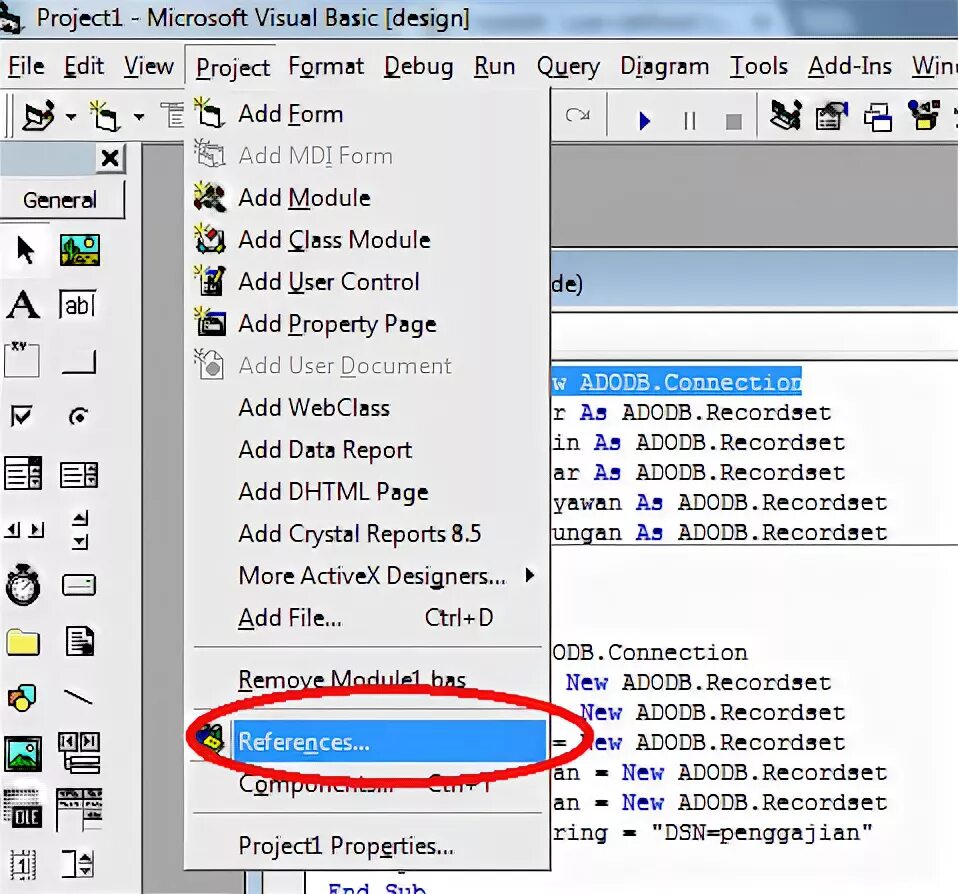The width and height of the screenshot is (958, 894).
Task: Click the End stop button
Action: tap(734, 121)
